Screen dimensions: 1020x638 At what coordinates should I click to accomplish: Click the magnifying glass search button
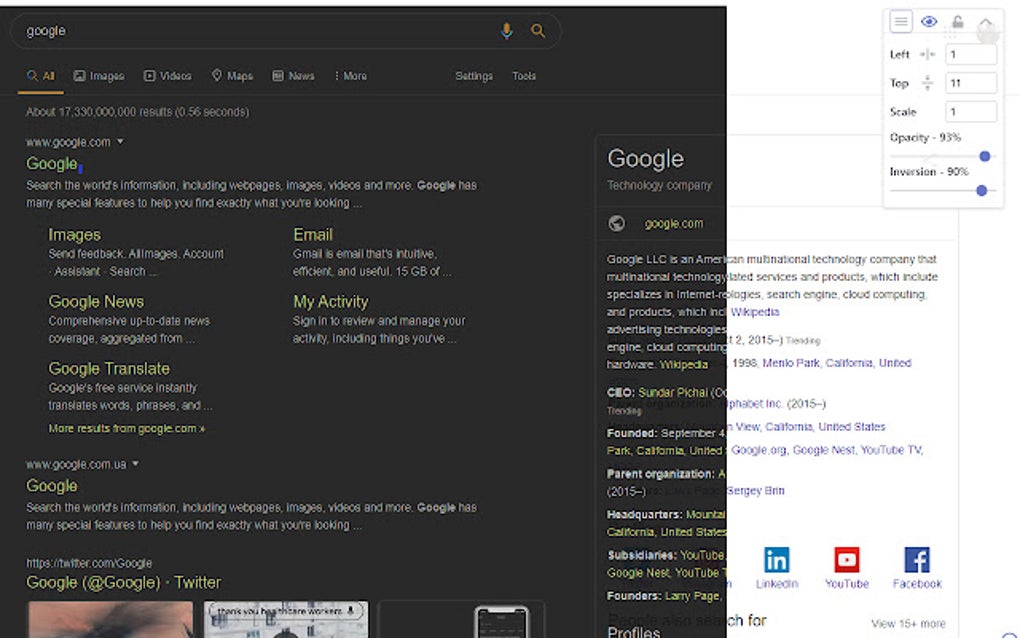pyautogui.click(x=538, y=31)
